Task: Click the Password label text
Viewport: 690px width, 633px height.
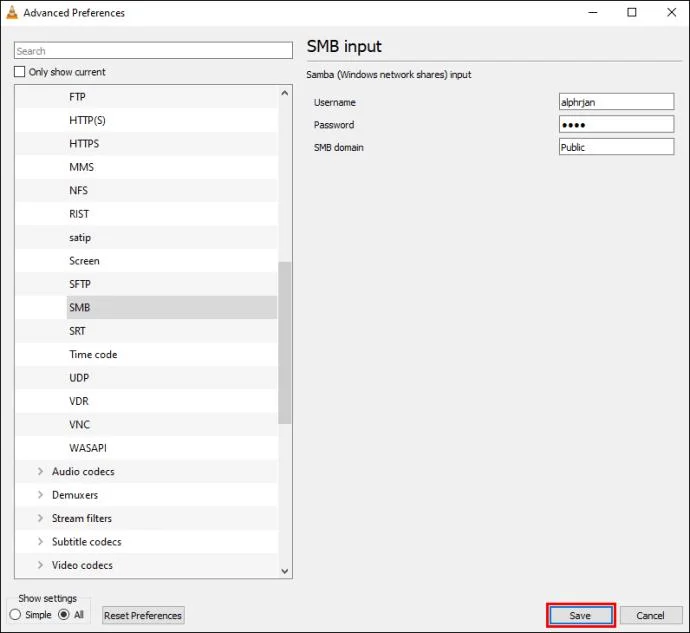Action: [x=334, y=125]
